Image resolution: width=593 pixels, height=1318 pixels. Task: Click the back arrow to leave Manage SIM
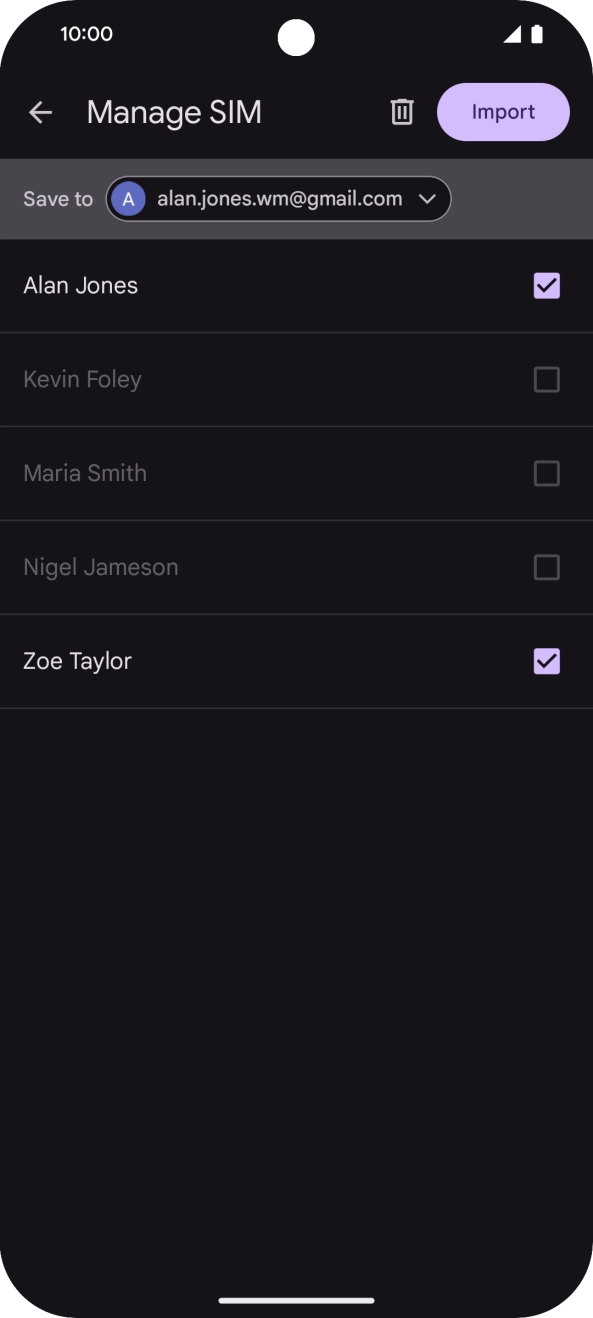(40, 112)
